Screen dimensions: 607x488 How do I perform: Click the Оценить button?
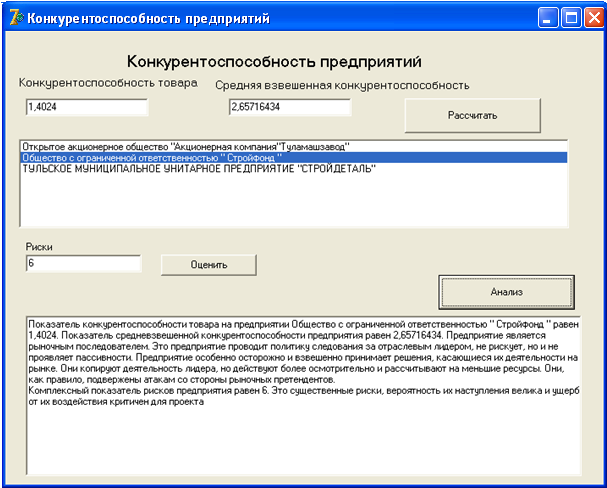tap(209, 265)
